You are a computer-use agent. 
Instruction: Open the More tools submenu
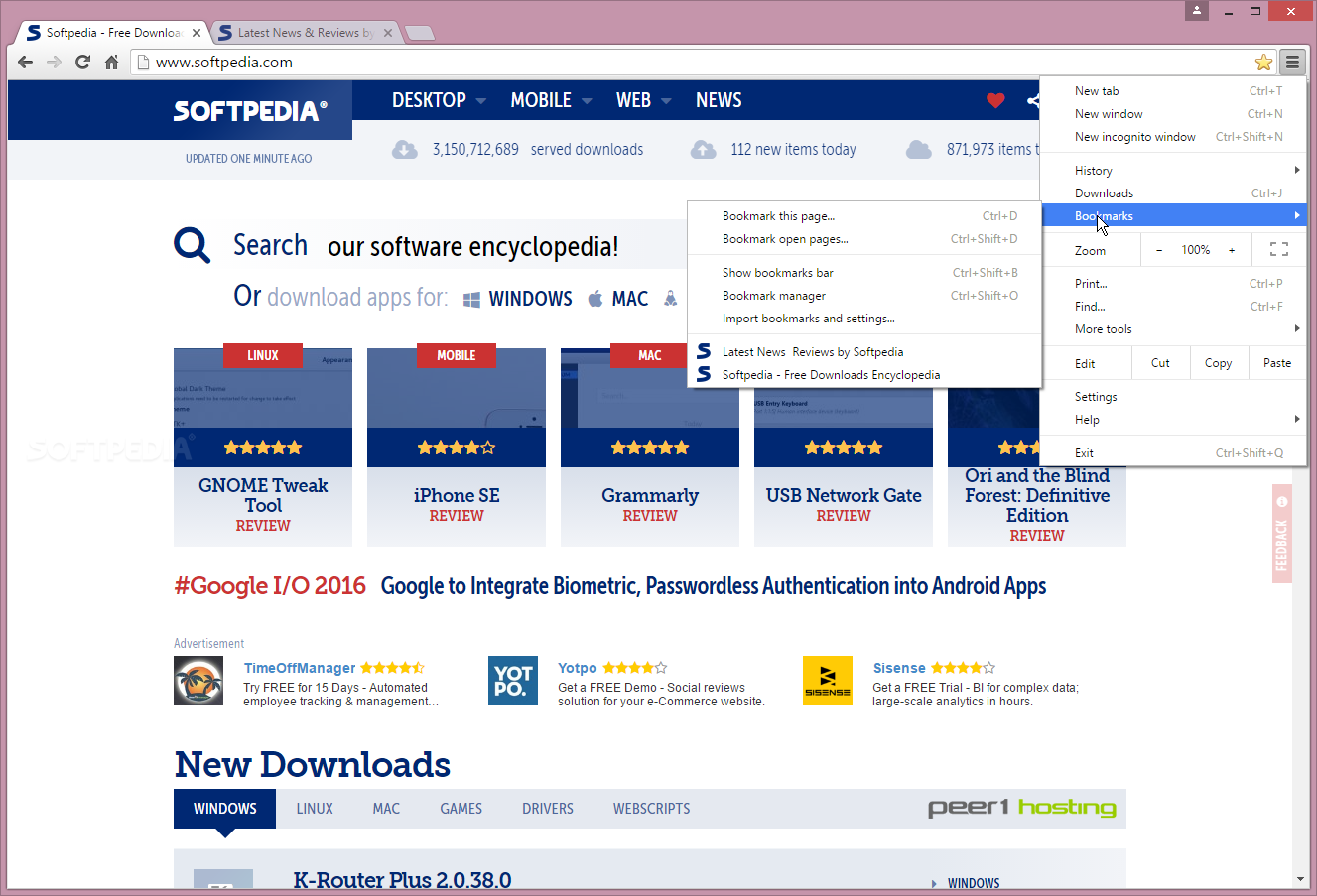point(1173,329)
